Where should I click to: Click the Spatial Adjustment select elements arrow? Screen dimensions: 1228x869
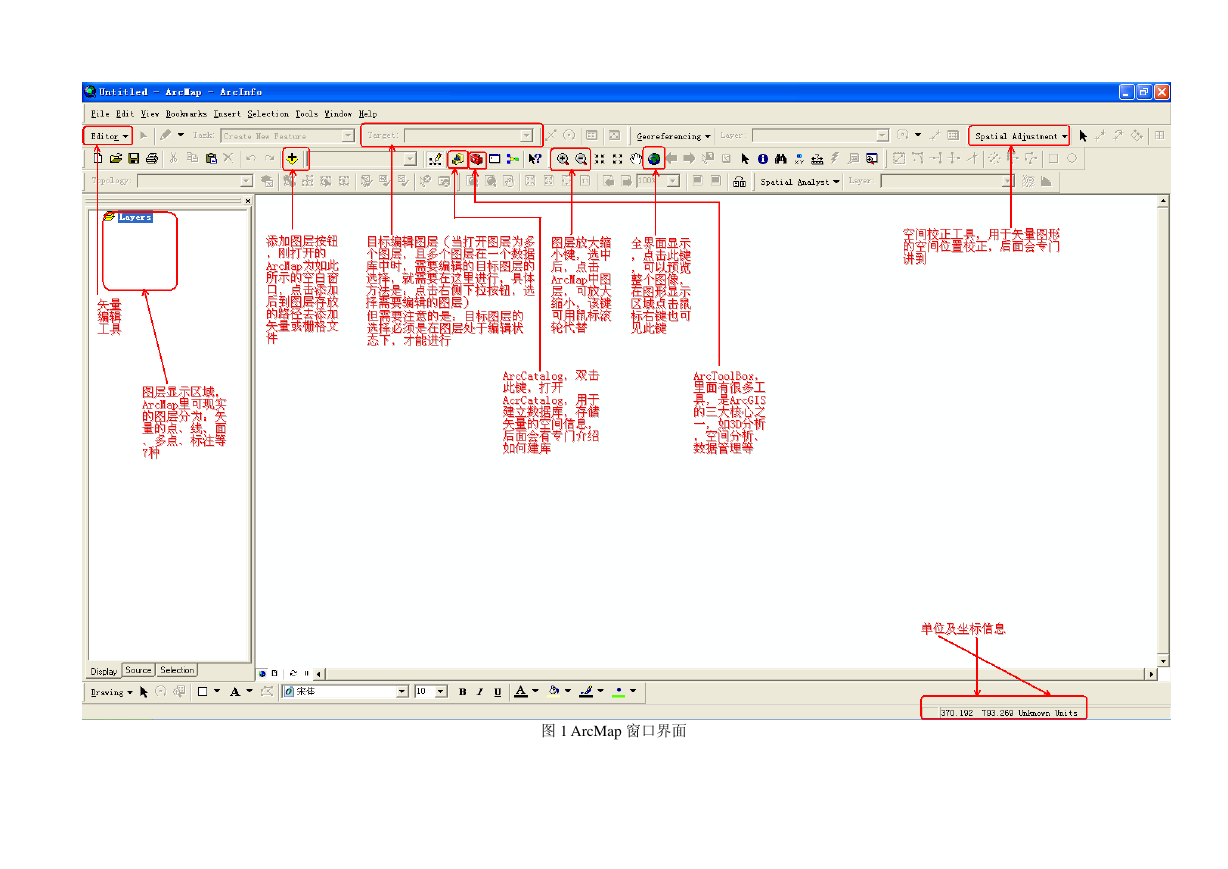1083,136
